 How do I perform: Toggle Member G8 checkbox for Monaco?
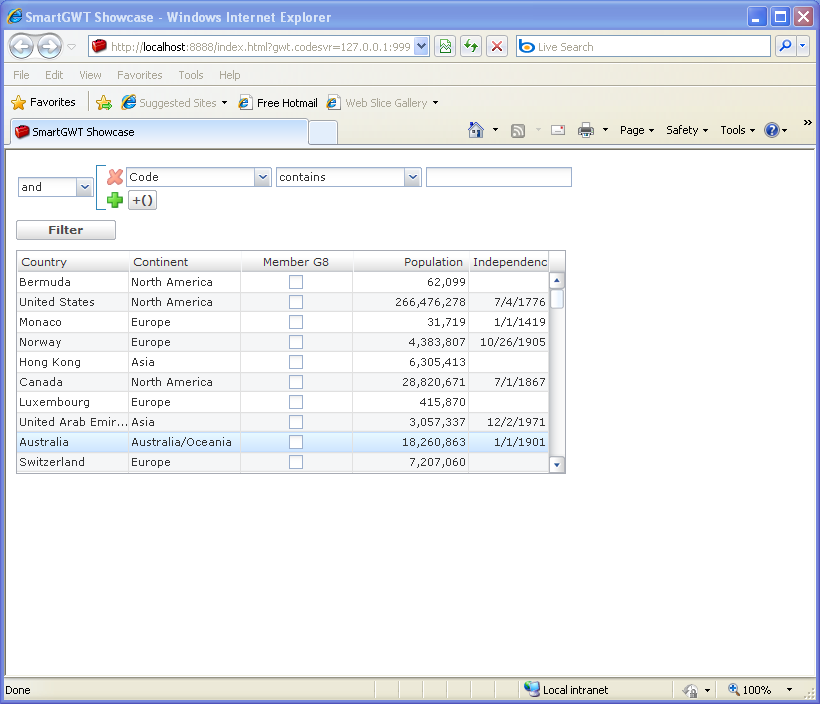click(x=296, y=322)
